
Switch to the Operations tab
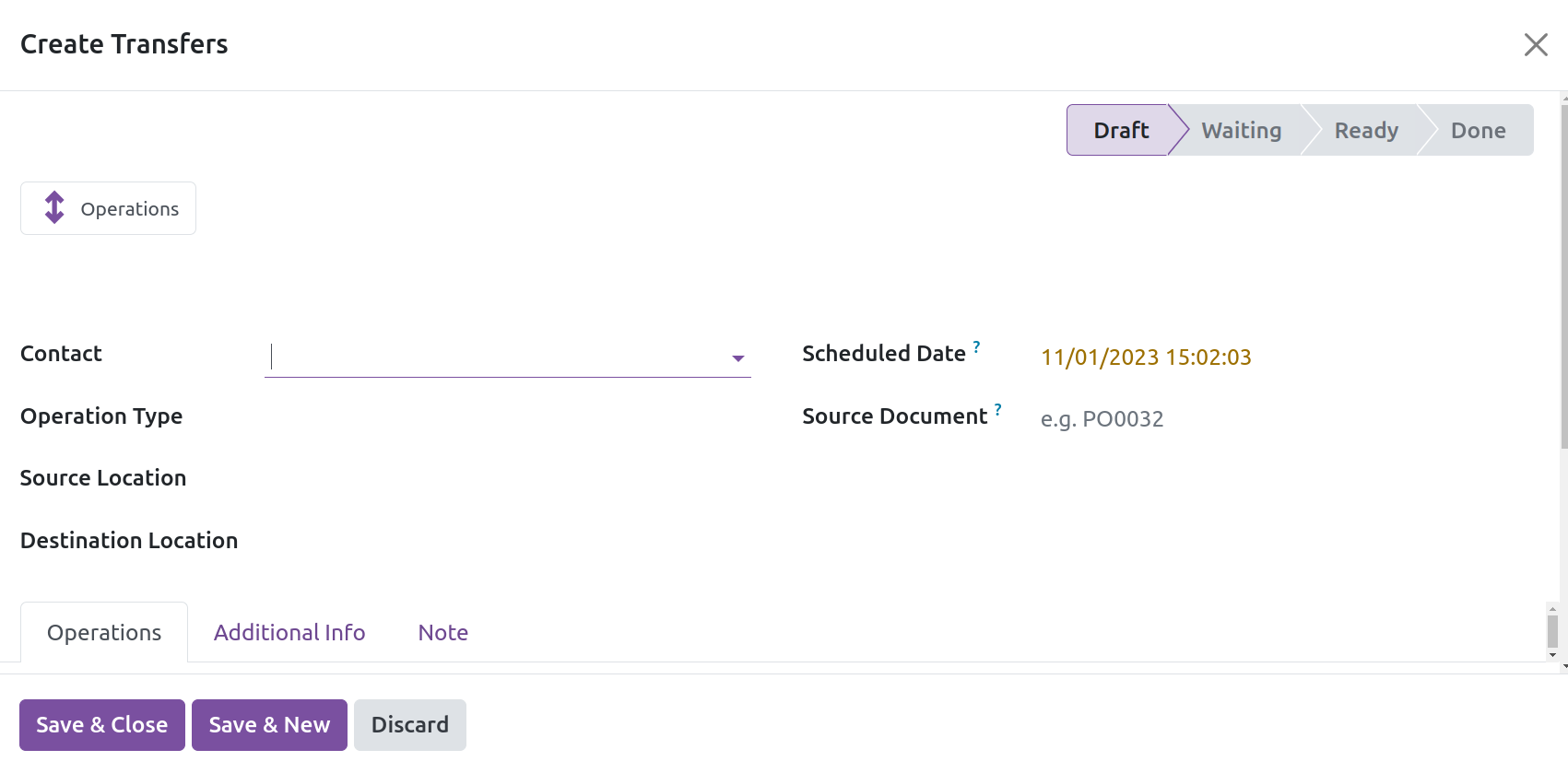tap(104, 633)
